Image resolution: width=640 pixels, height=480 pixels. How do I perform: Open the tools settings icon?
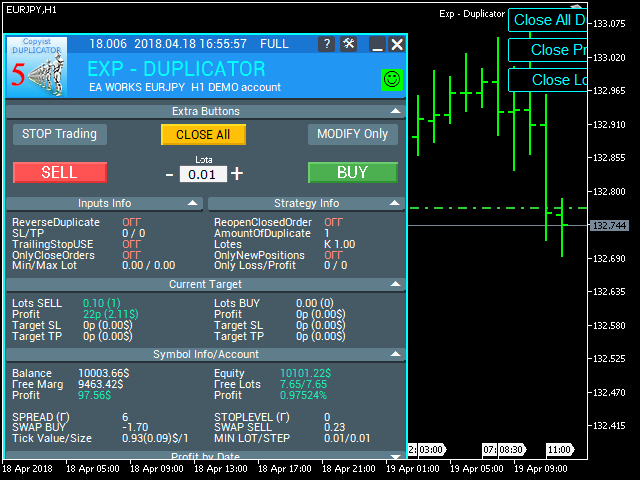pyautogui.click(x=349, y=44)
